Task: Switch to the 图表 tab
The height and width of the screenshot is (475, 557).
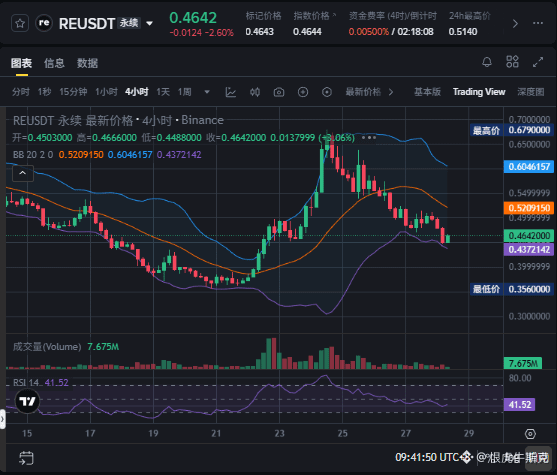Action: pos(21,63)
